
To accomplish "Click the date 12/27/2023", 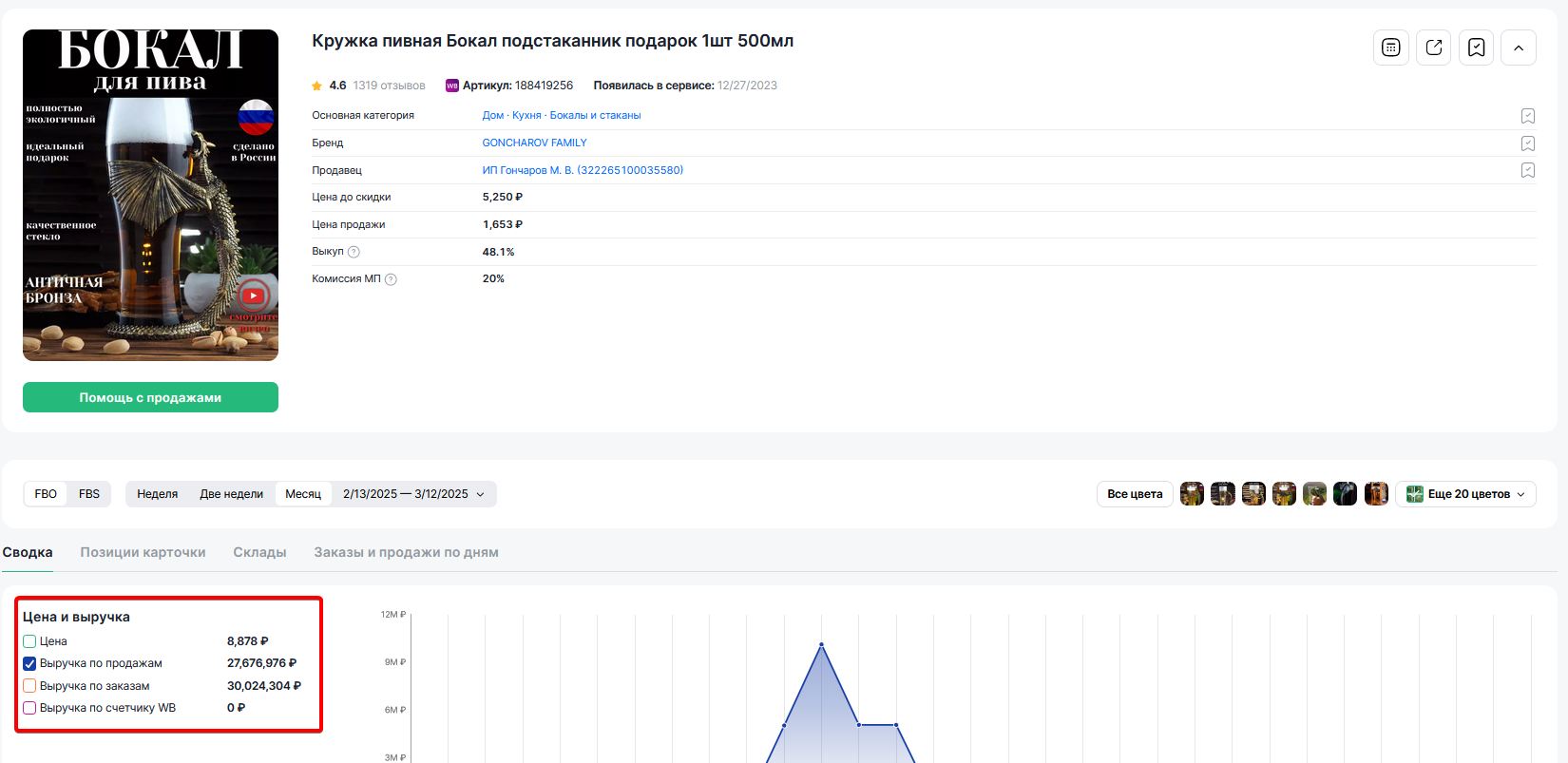I will (x=747, y=86).
